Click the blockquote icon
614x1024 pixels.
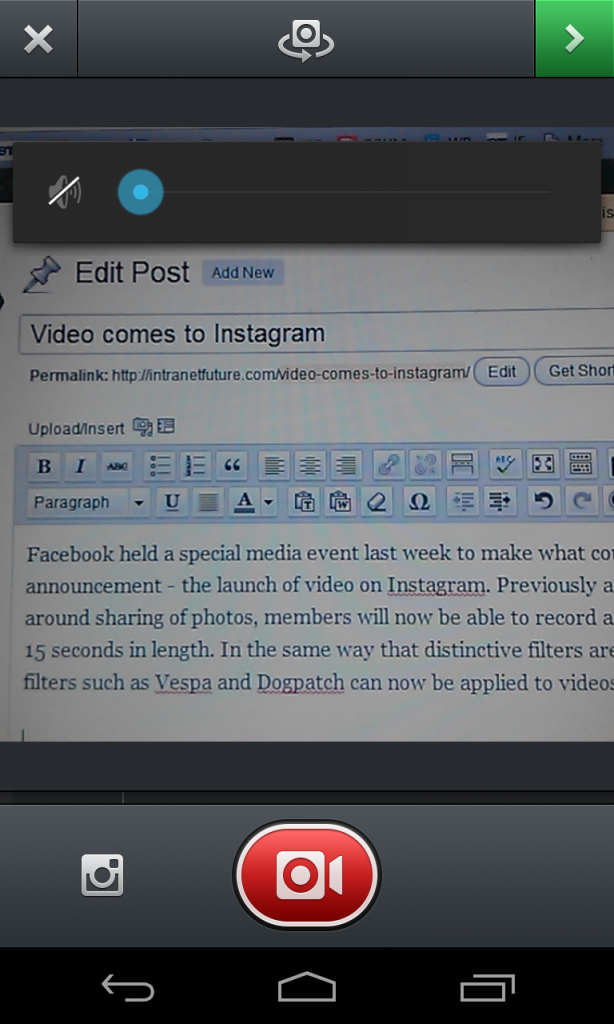click(x=232, y=465)
